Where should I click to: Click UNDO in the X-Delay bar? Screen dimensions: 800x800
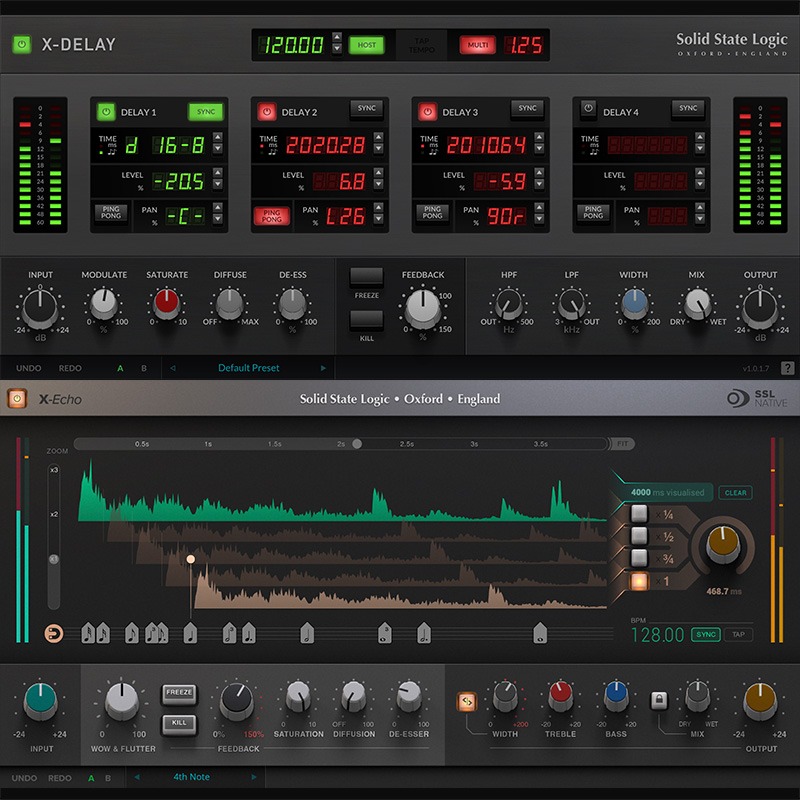[x=29, y=368]
